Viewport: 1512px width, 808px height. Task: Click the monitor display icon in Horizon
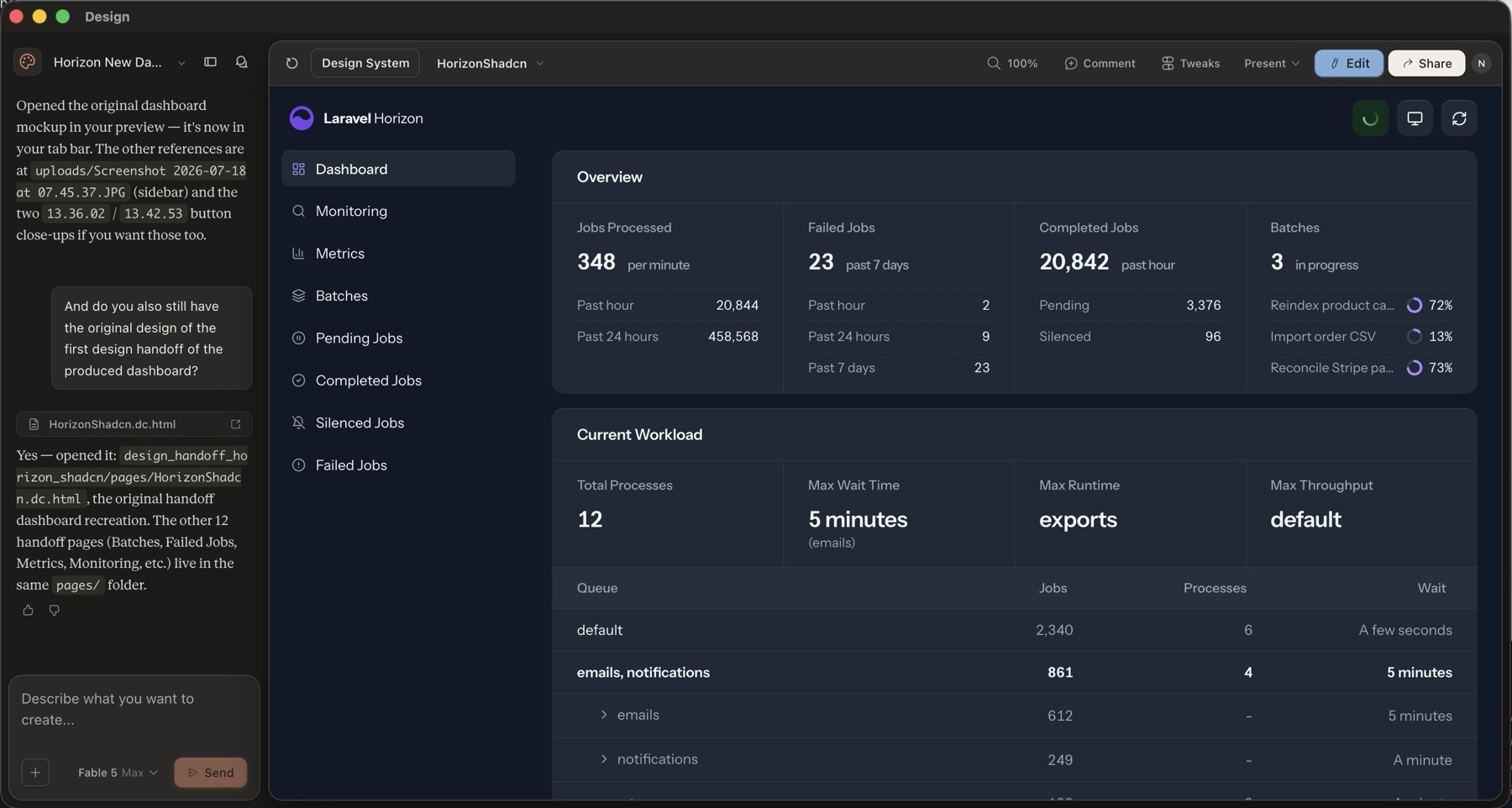[1415, 118]
